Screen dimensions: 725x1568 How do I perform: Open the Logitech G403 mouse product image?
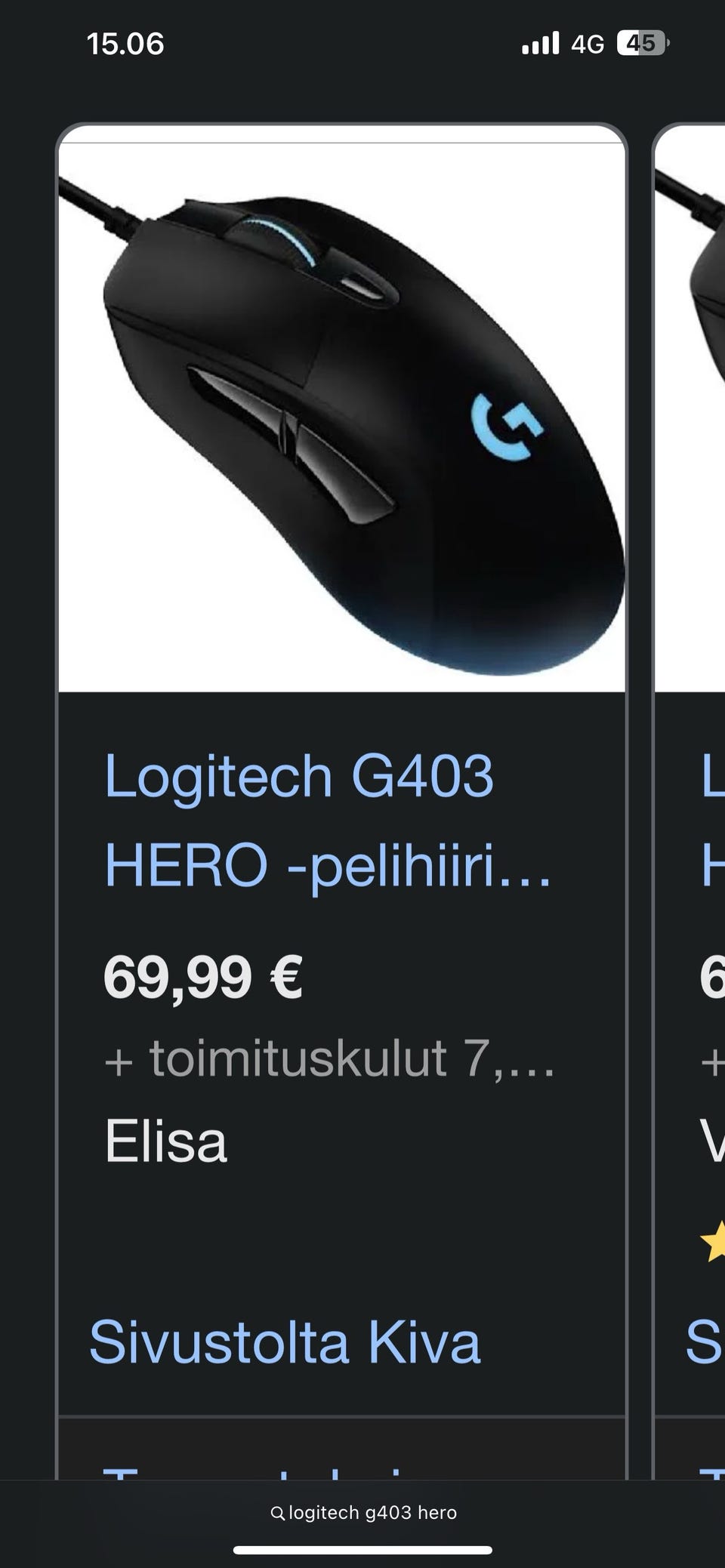pos(342,417)
